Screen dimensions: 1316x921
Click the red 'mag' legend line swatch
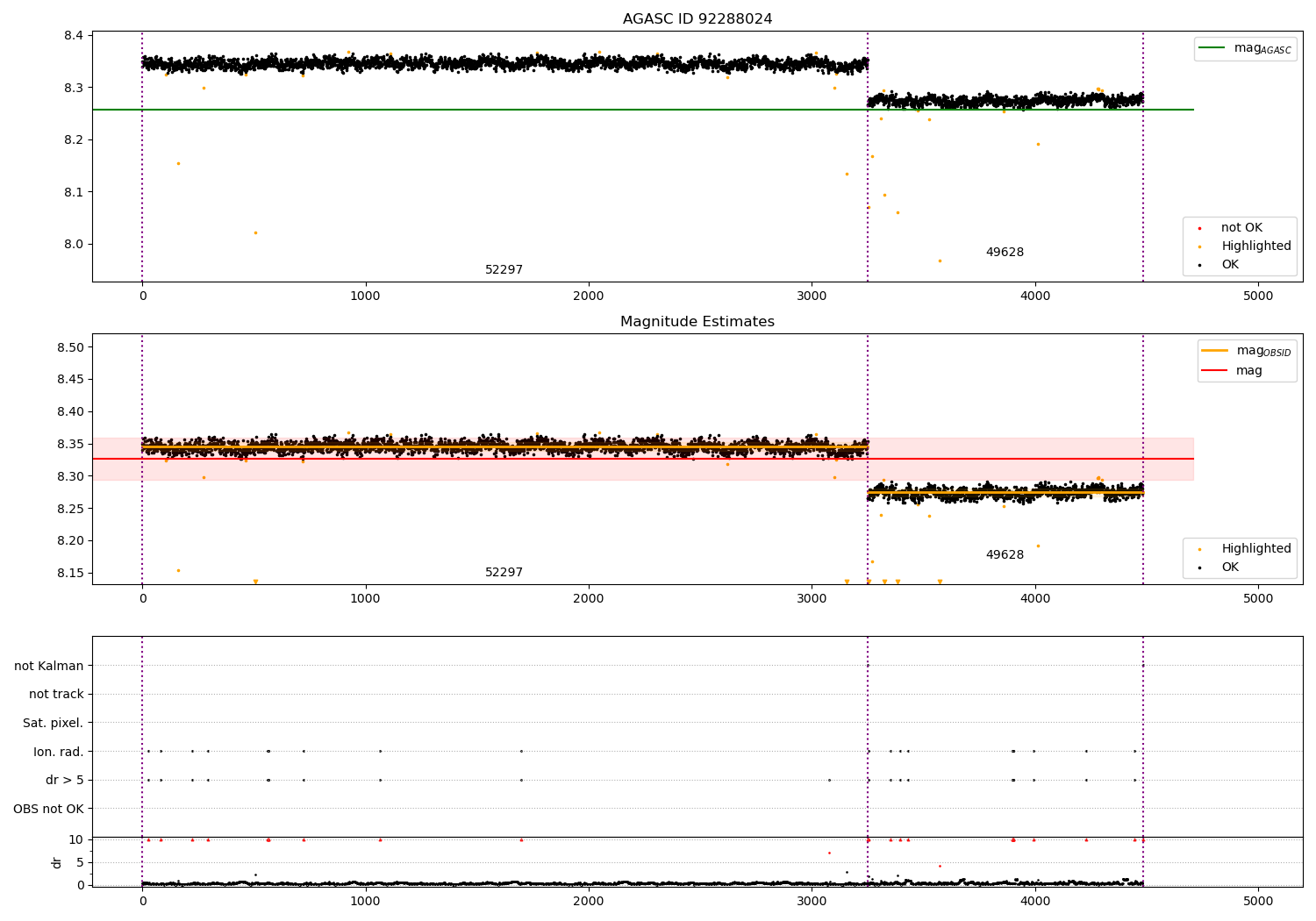pyautogui.click(x=1213, y=370)
